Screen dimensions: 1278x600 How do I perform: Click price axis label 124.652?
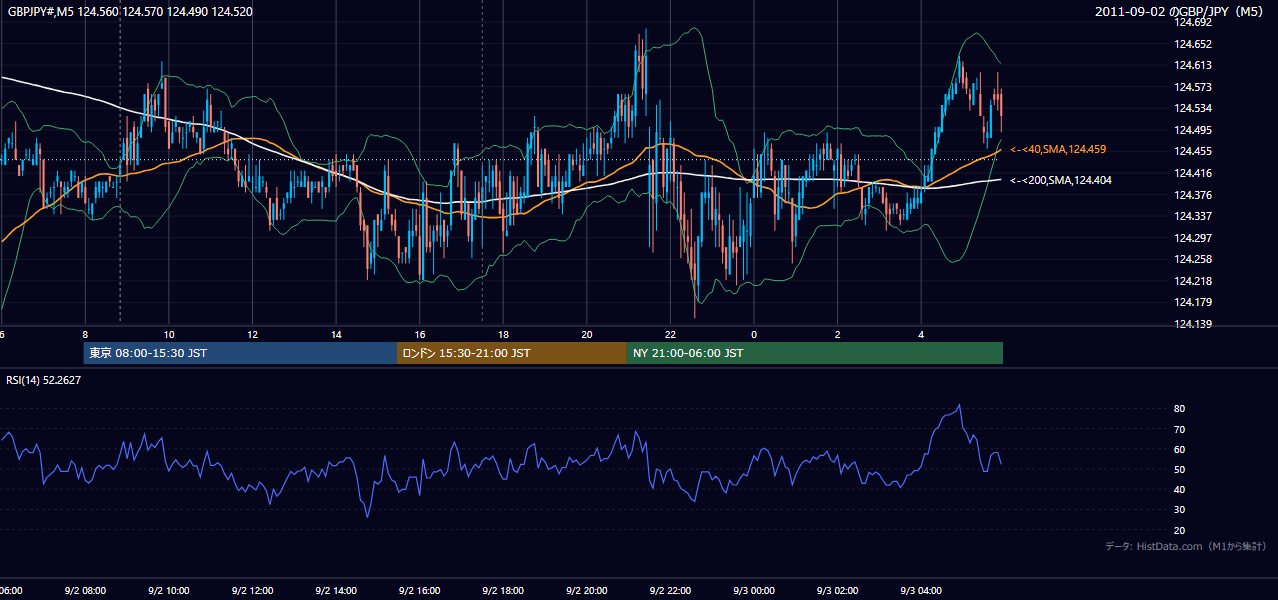pyautogui.click(x=1192, y=44)
